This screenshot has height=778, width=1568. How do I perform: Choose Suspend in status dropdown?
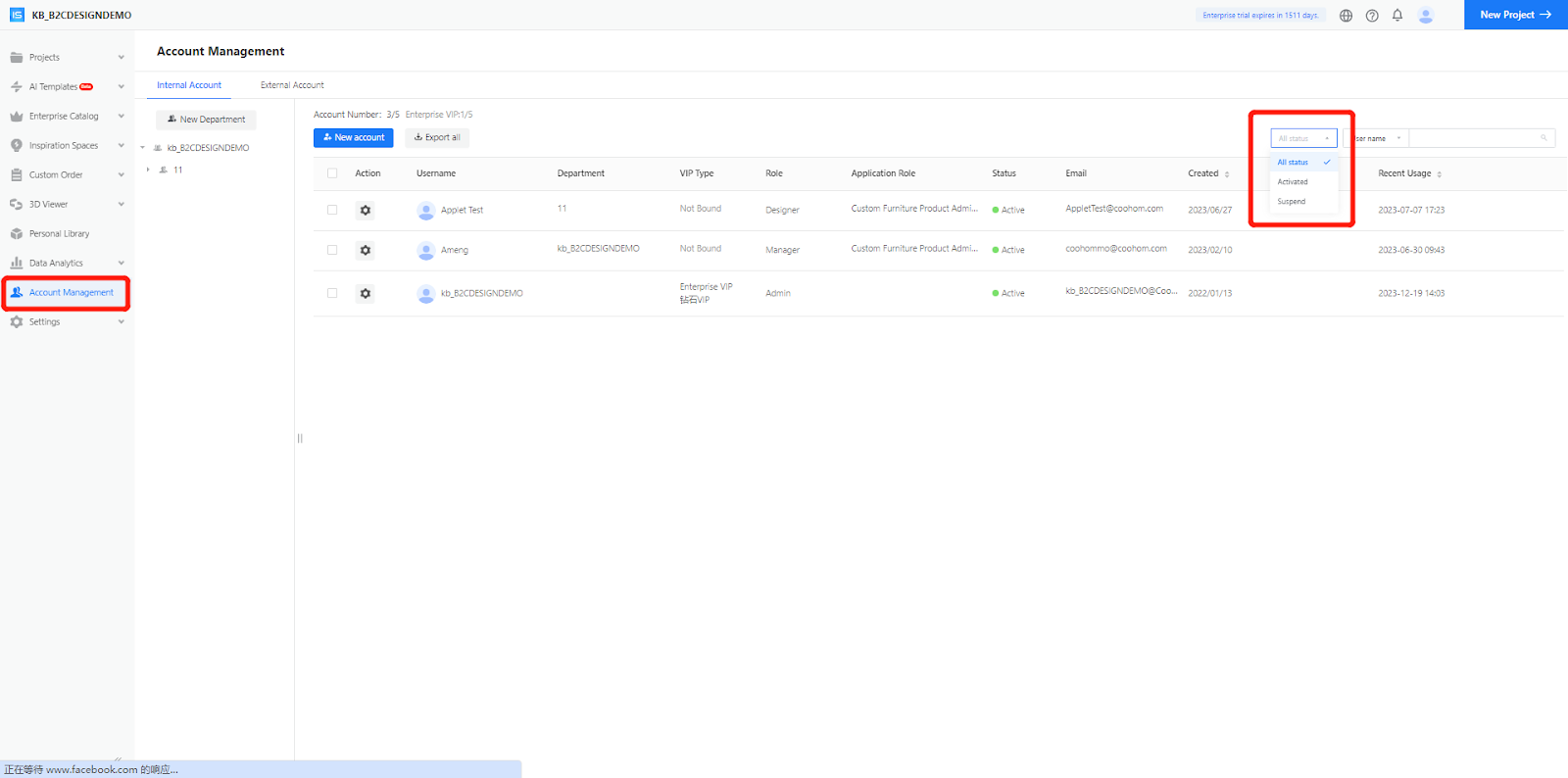pyautogui.click(x=1292, y=202)
